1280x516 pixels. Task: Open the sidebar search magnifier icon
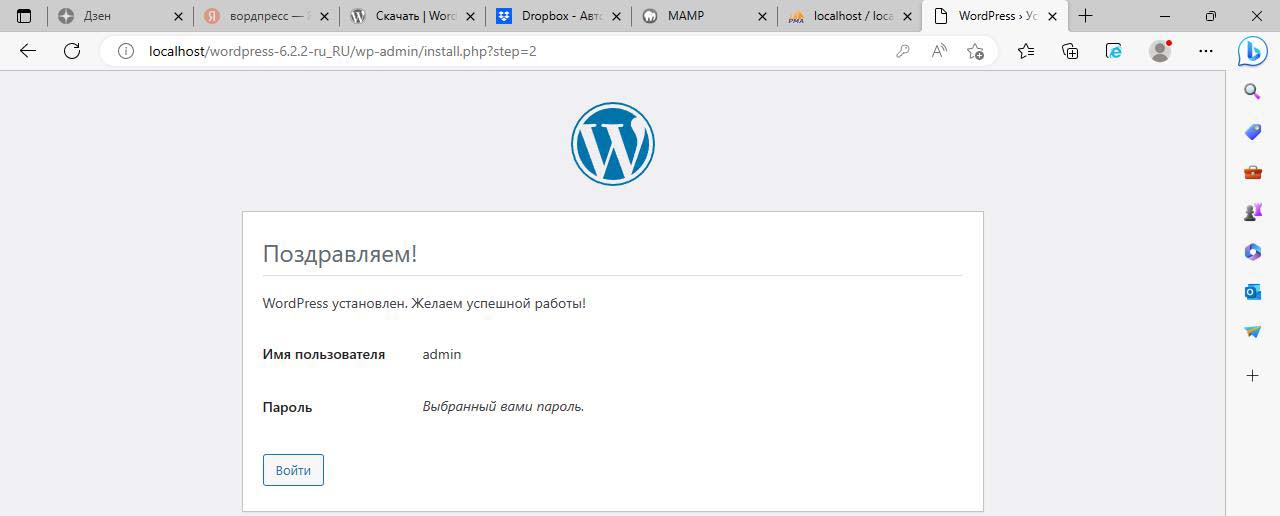click(x=1252, y=92)
